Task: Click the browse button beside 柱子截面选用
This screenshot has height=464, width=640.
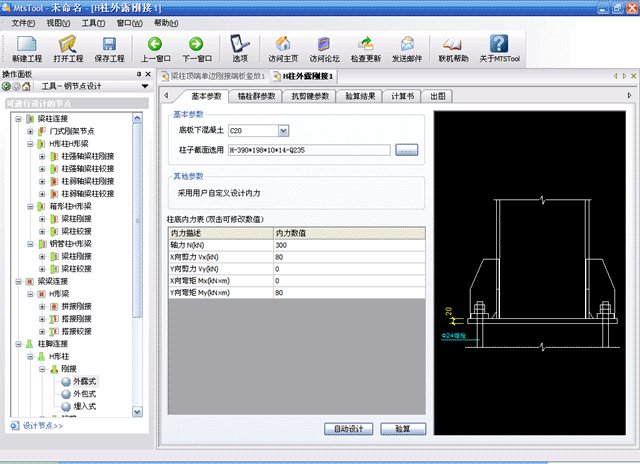Action: 407,150
